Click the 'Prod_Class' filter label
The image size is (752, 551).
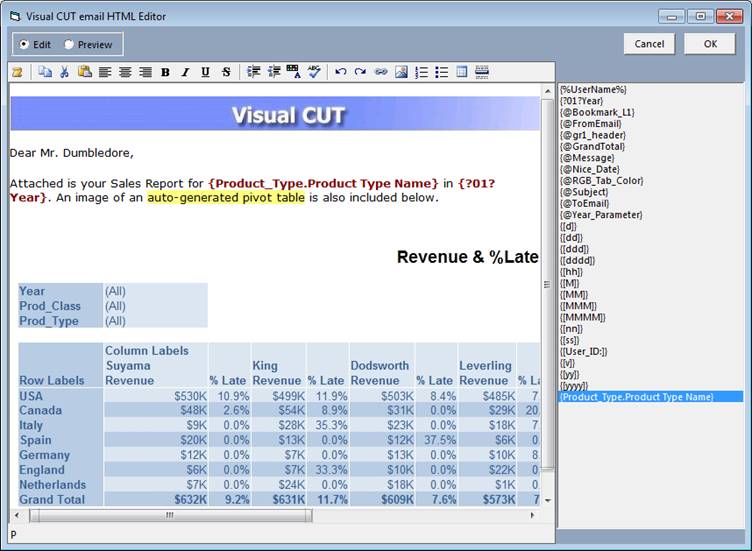coord(50,306)
